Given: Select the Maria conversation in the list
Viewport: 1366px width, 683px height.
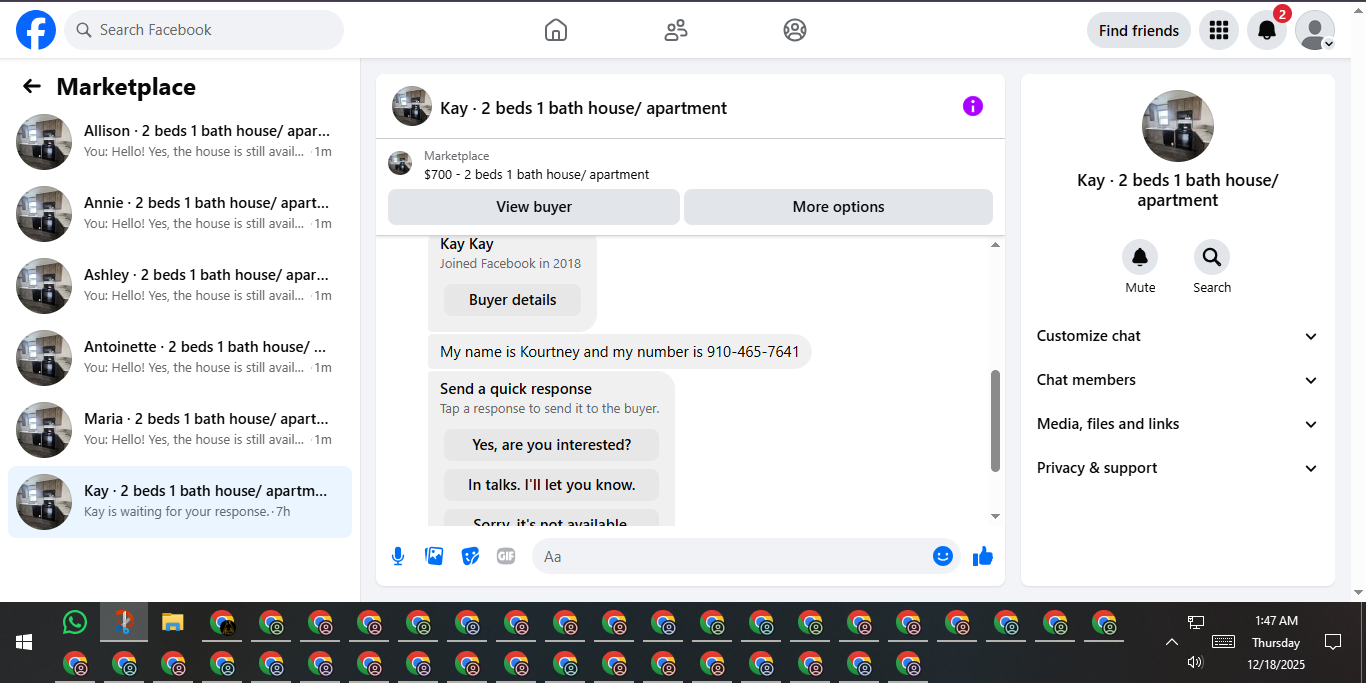Looking at the screenshot, I should [x=180, y=430].
